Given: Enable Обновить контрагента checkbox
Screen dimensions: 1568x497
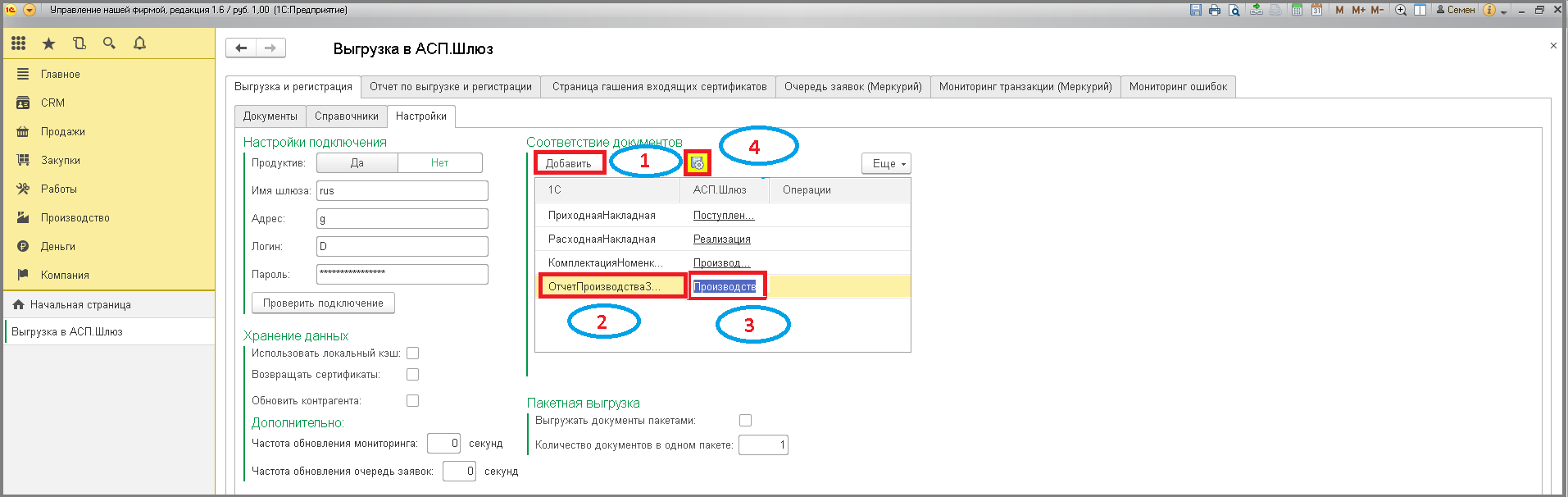Looking at the screenshot, I should [413, 400].
